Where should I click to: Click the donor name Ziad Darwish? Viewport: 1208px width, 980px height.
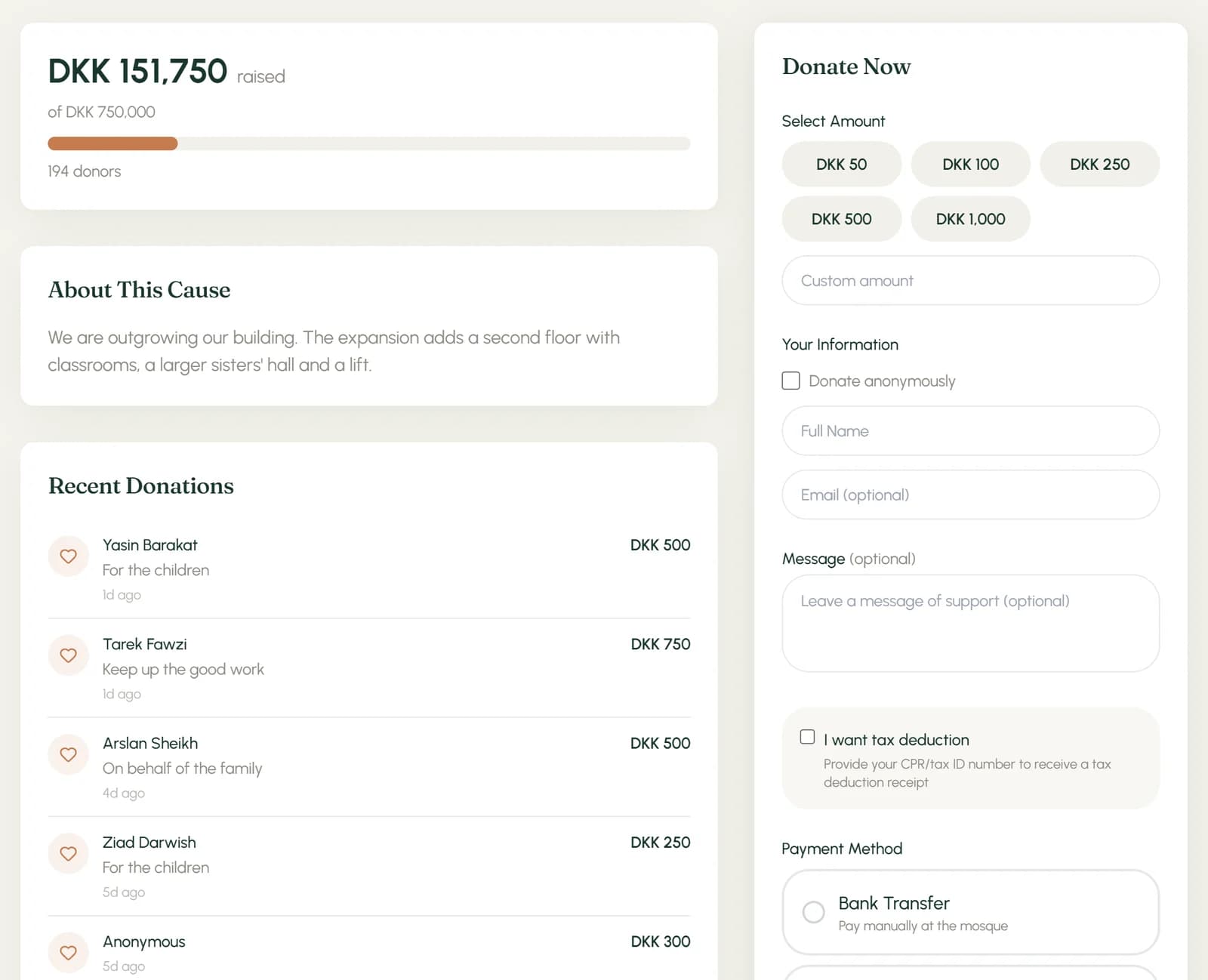coord(149,842)
